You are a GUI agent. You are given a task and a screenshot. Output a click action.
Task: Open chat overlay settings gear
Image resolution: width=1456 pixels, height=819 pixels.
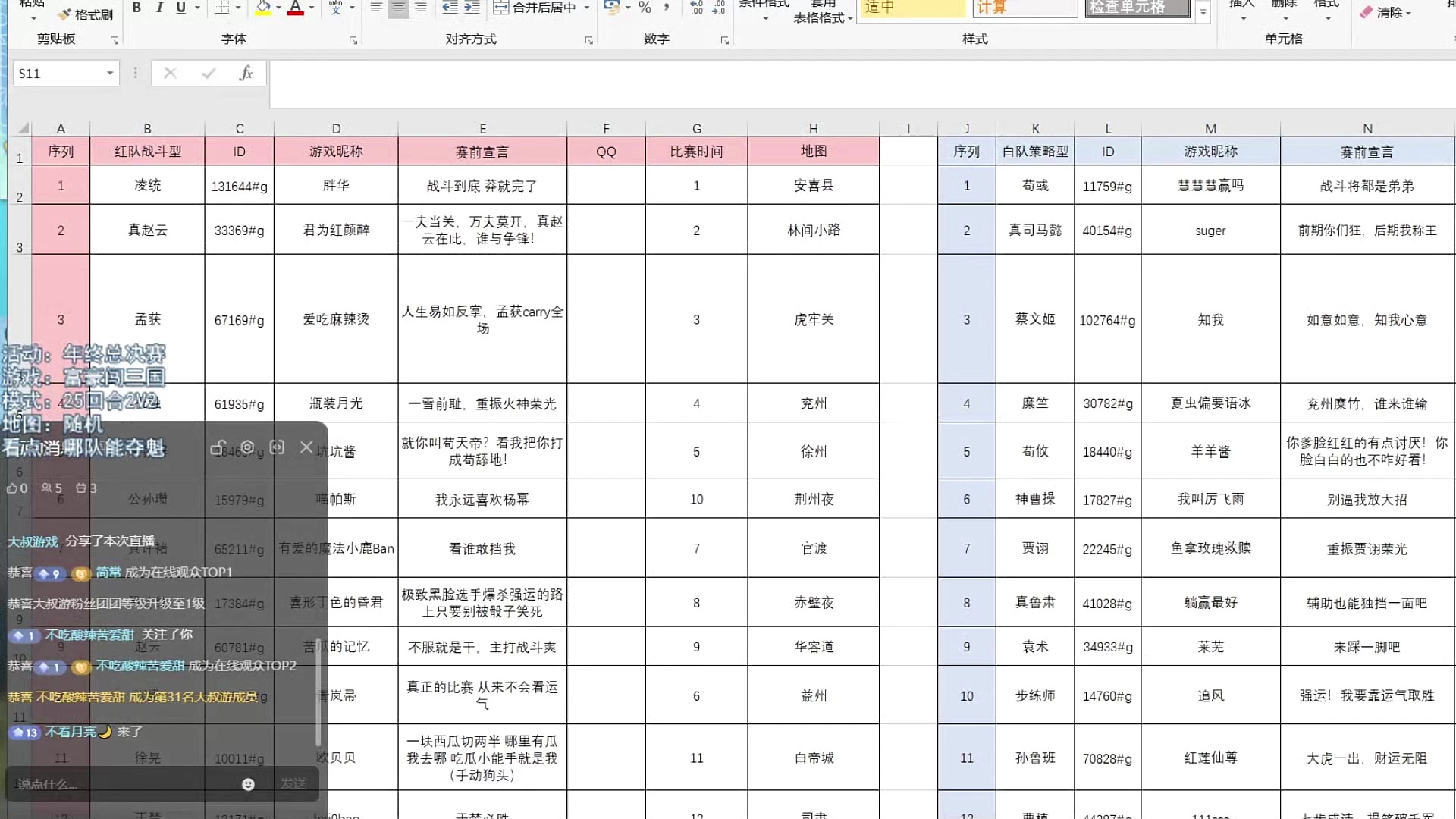pos(247,447)
